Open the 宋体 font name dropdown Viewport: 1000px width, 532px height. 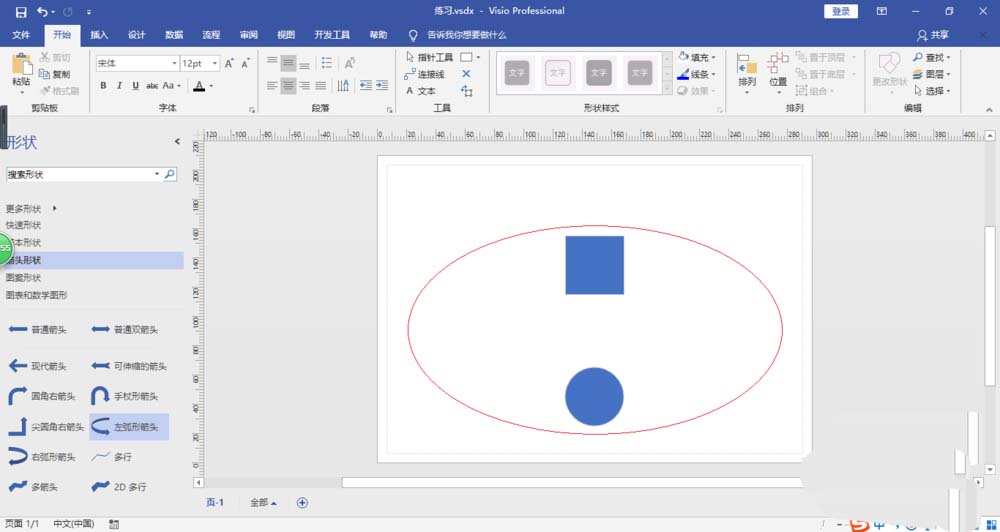(x=173, y=63)
